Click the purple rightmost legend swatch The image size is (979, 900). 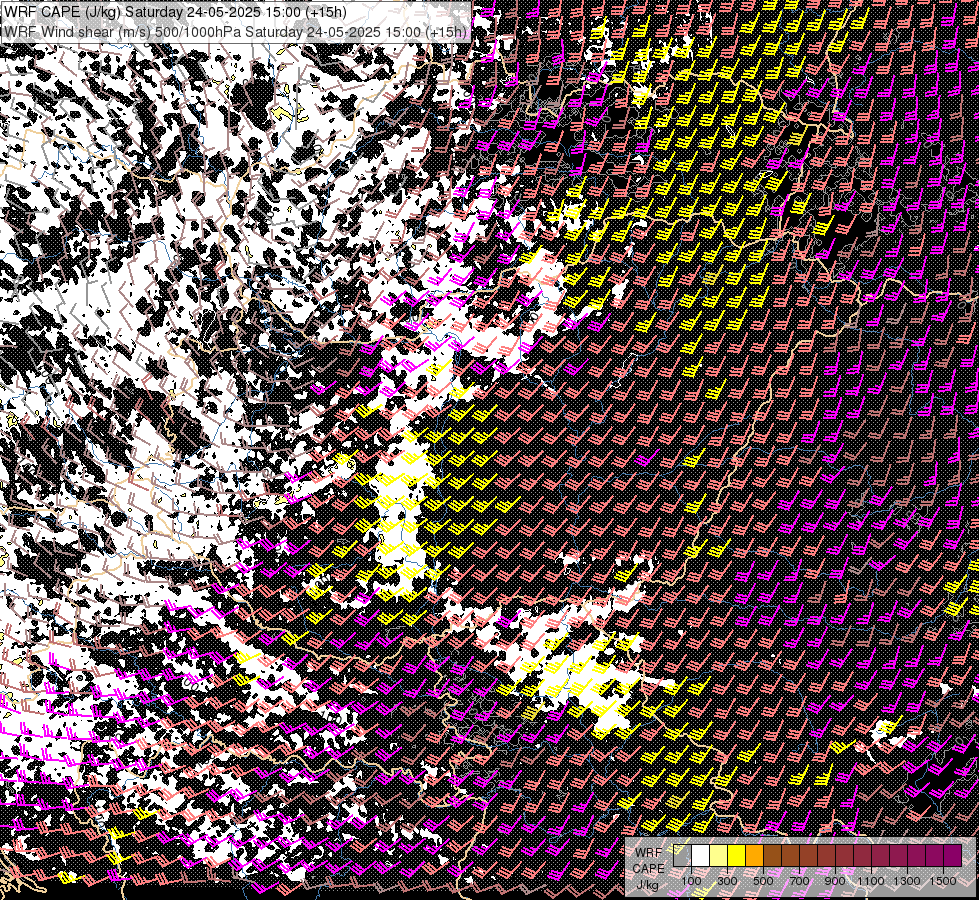click(953, 856)
